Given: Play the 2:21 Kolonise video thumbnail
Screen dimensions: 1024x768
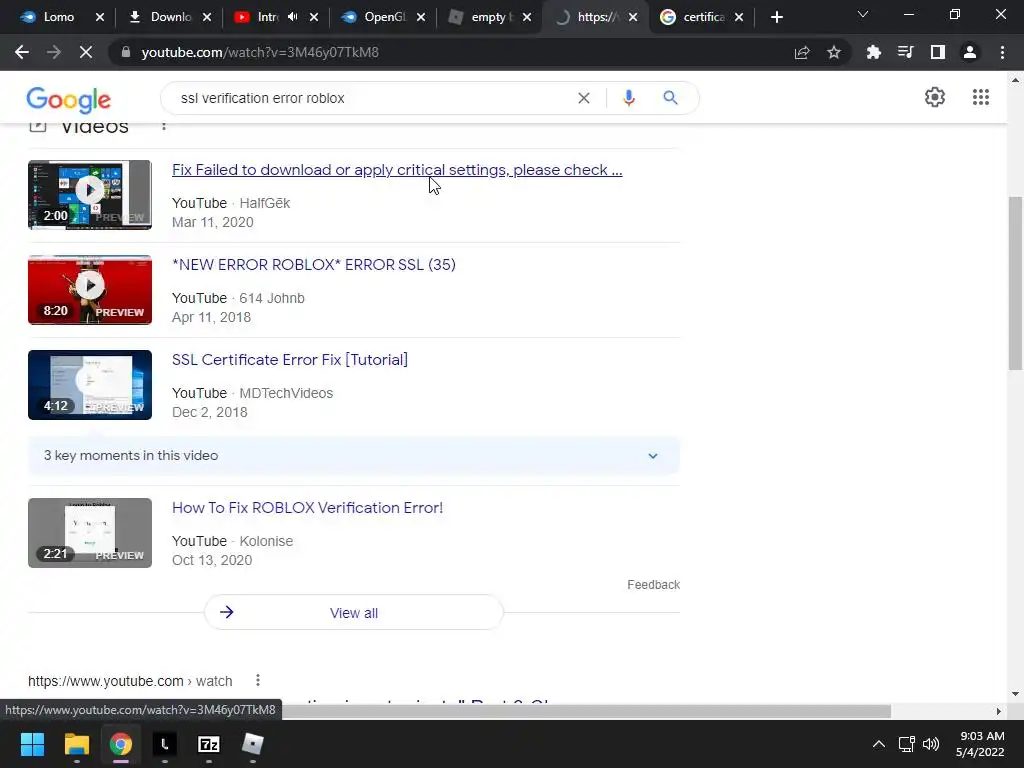Looking at the screenshot, I should [x=90, y=533].
